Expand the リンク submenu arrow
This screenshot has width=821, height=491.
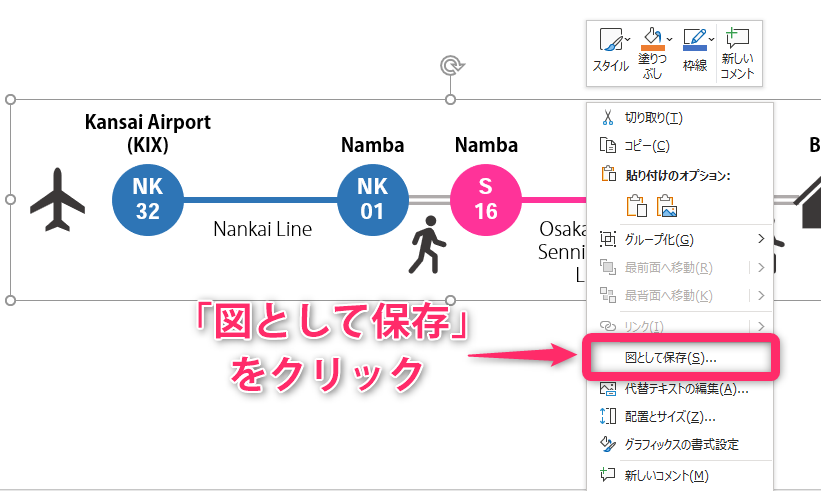pos(761,326)
